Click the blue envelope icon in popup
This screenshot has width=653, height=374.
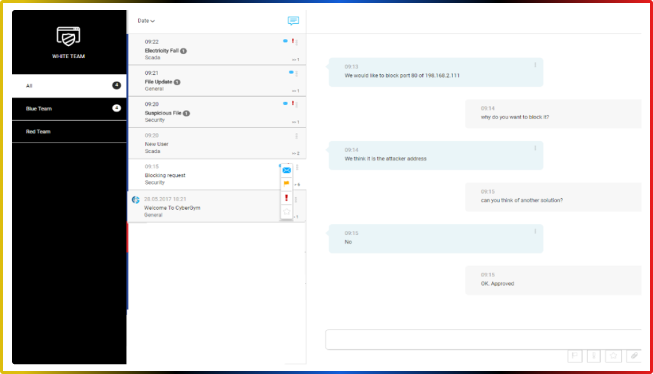(x=287, y=170)
